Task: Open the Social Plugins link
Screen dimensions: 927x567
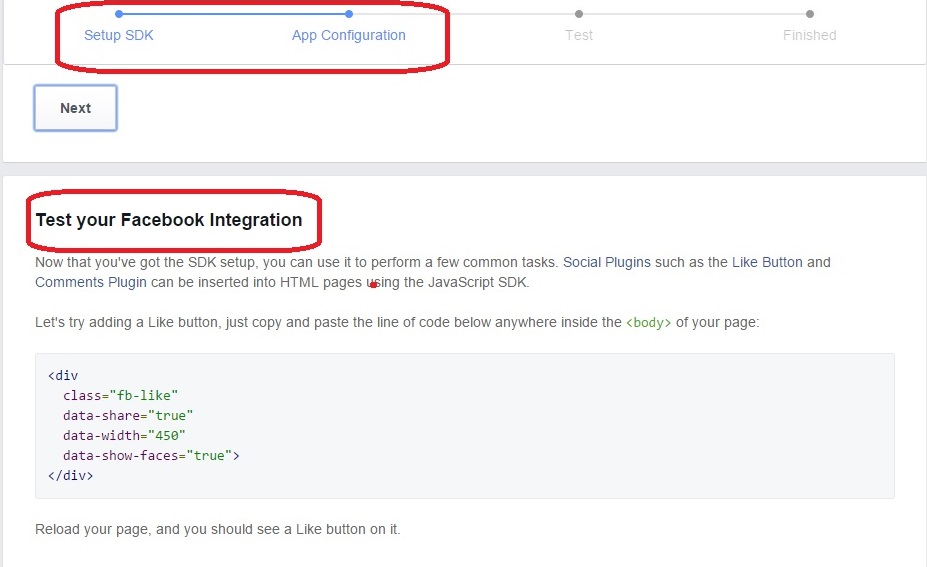Action: (607, 262)
